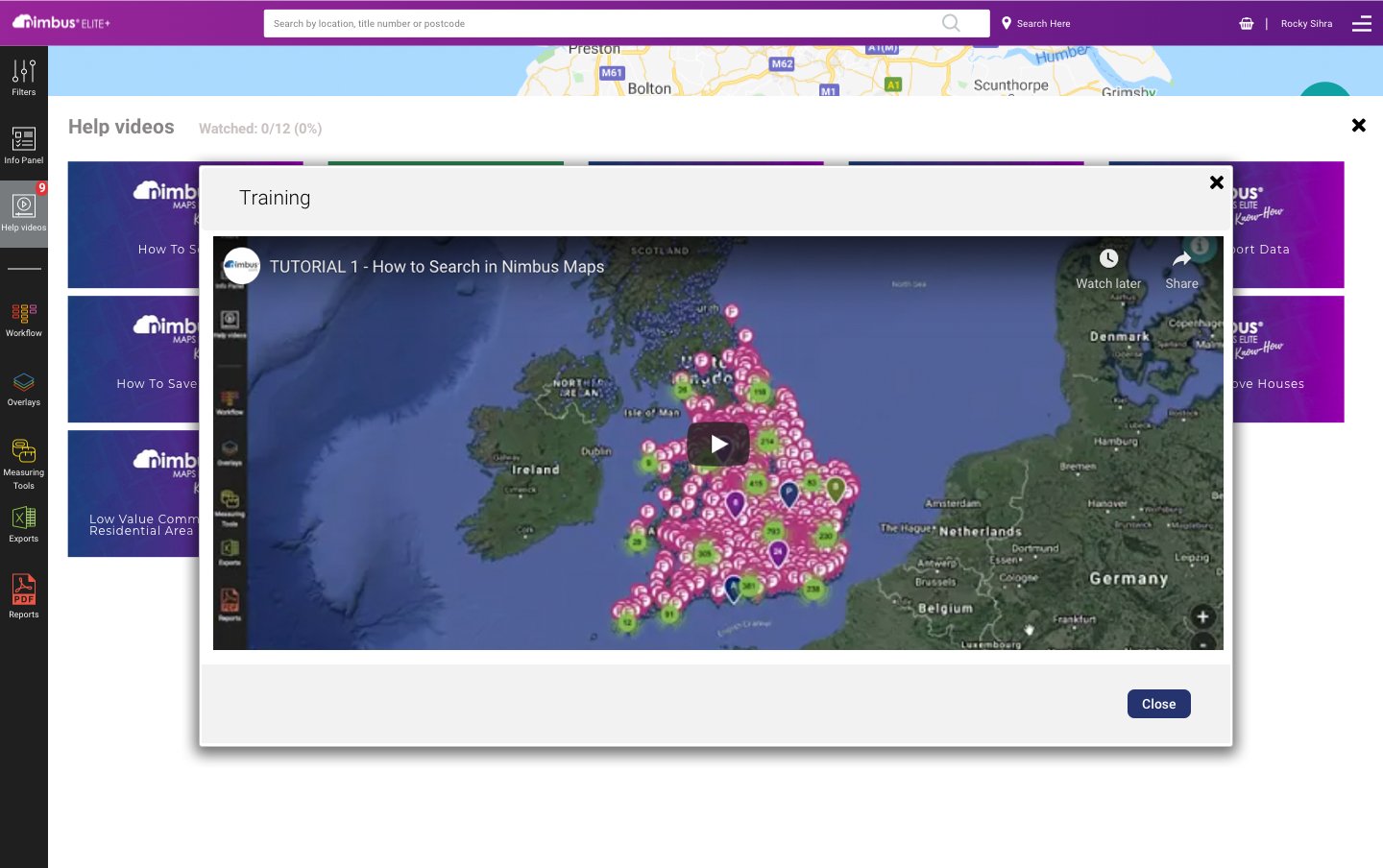The width and height of the screenshot is (1383, 868).
Task: Open the shopping basket icon
Action: (x=1247, y=23)
